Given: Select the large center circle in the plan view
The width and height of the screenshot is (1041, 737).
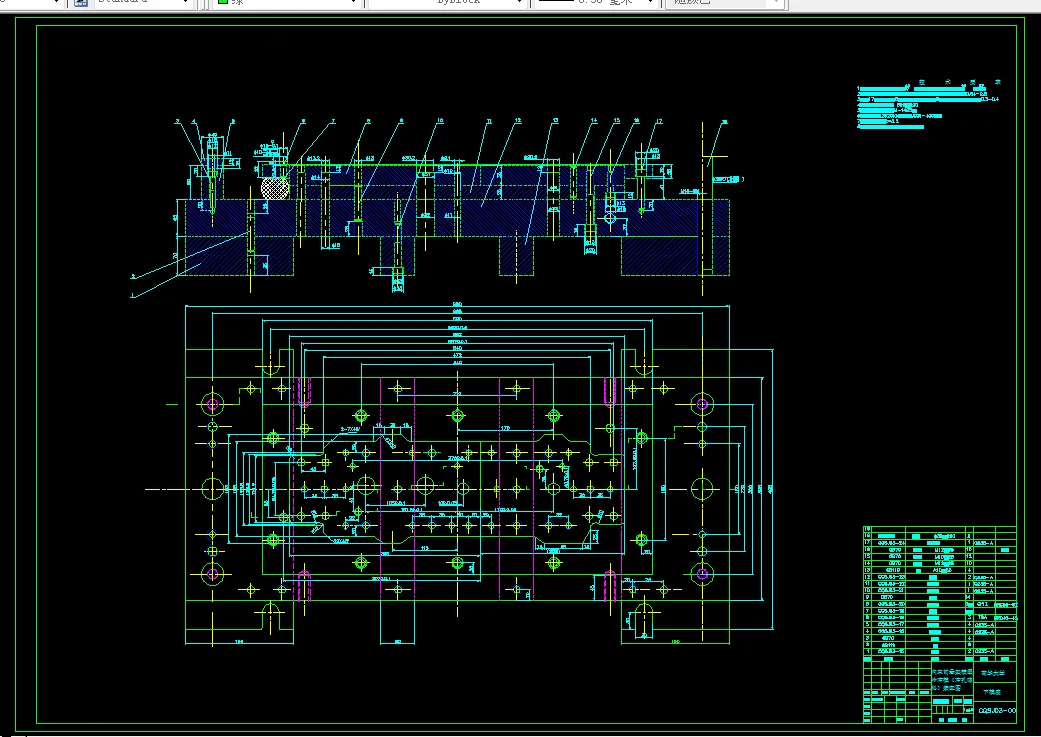Looking at the screenshot, I should coord(425,487).
